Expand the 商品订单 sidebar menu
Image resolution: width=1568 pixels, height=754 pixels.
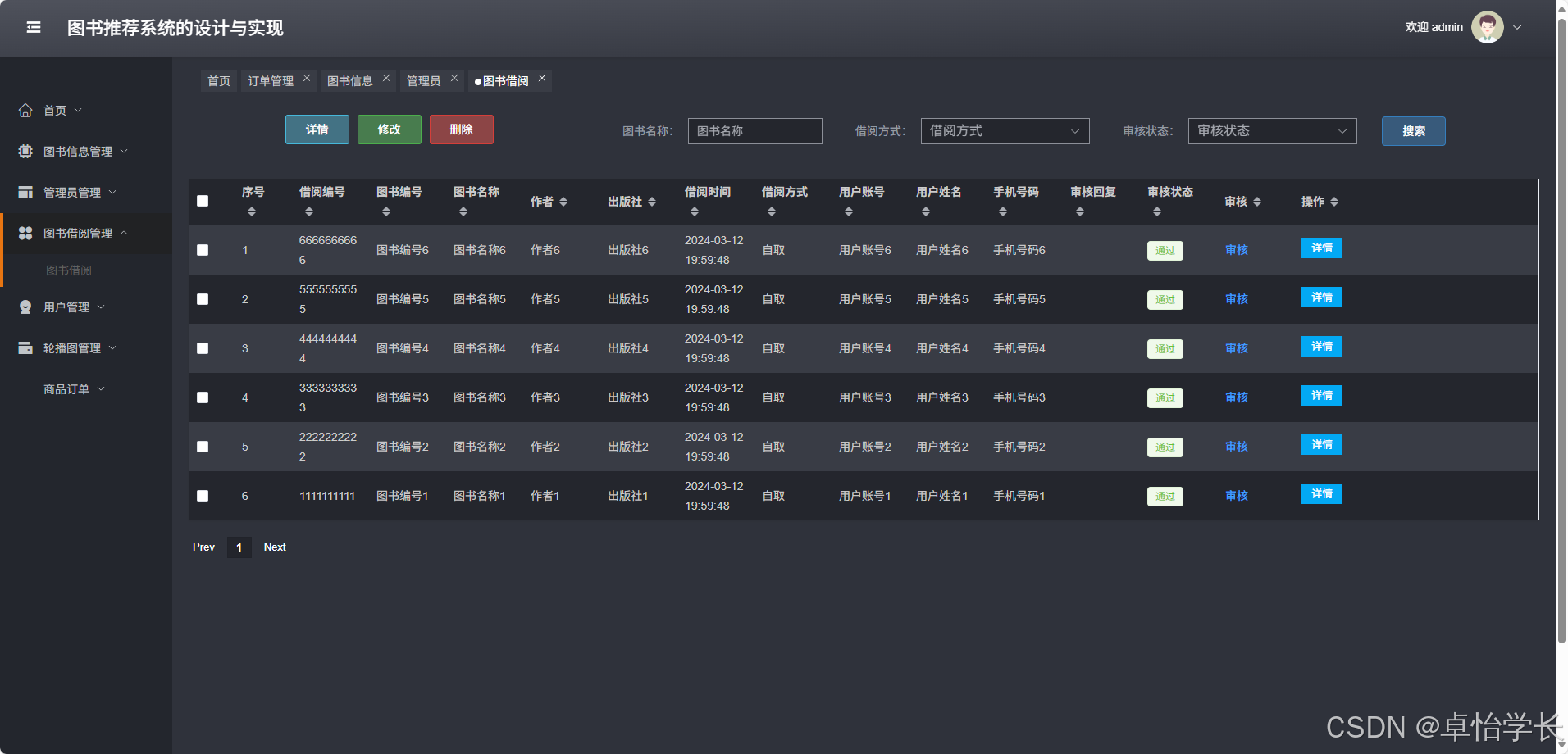[x=86, y=389]
